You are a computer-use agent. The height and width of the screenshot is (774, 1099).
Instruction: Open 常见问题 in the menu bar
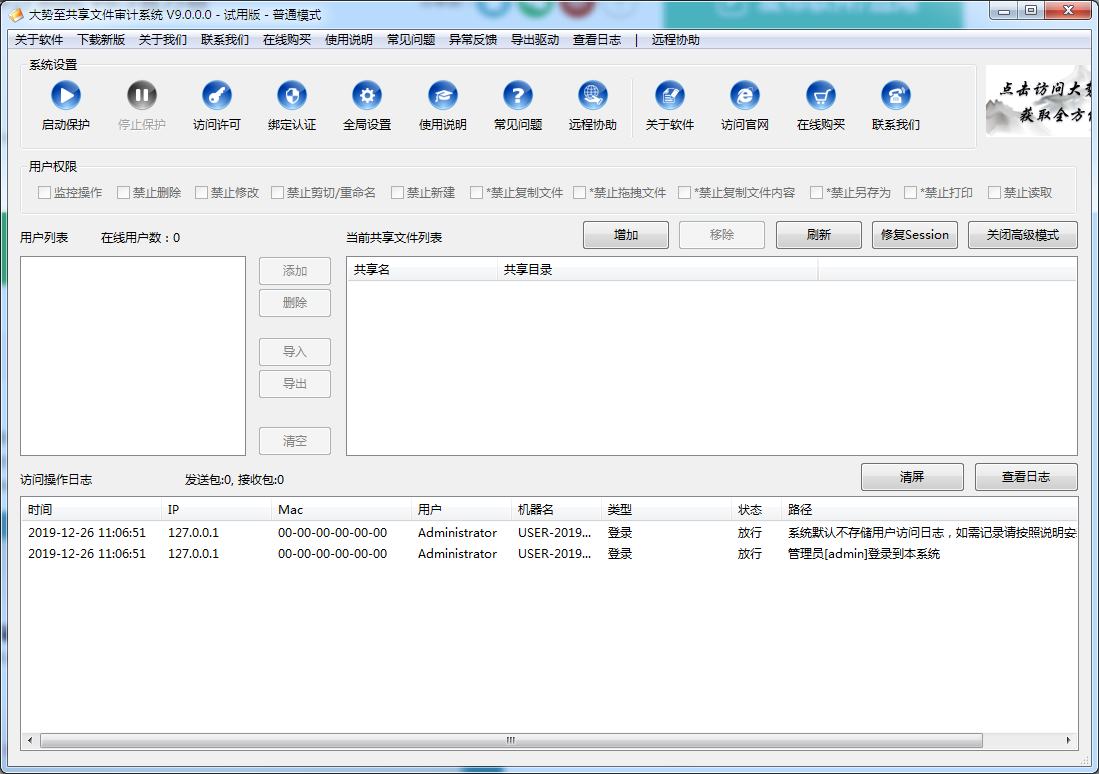[411, 40]
